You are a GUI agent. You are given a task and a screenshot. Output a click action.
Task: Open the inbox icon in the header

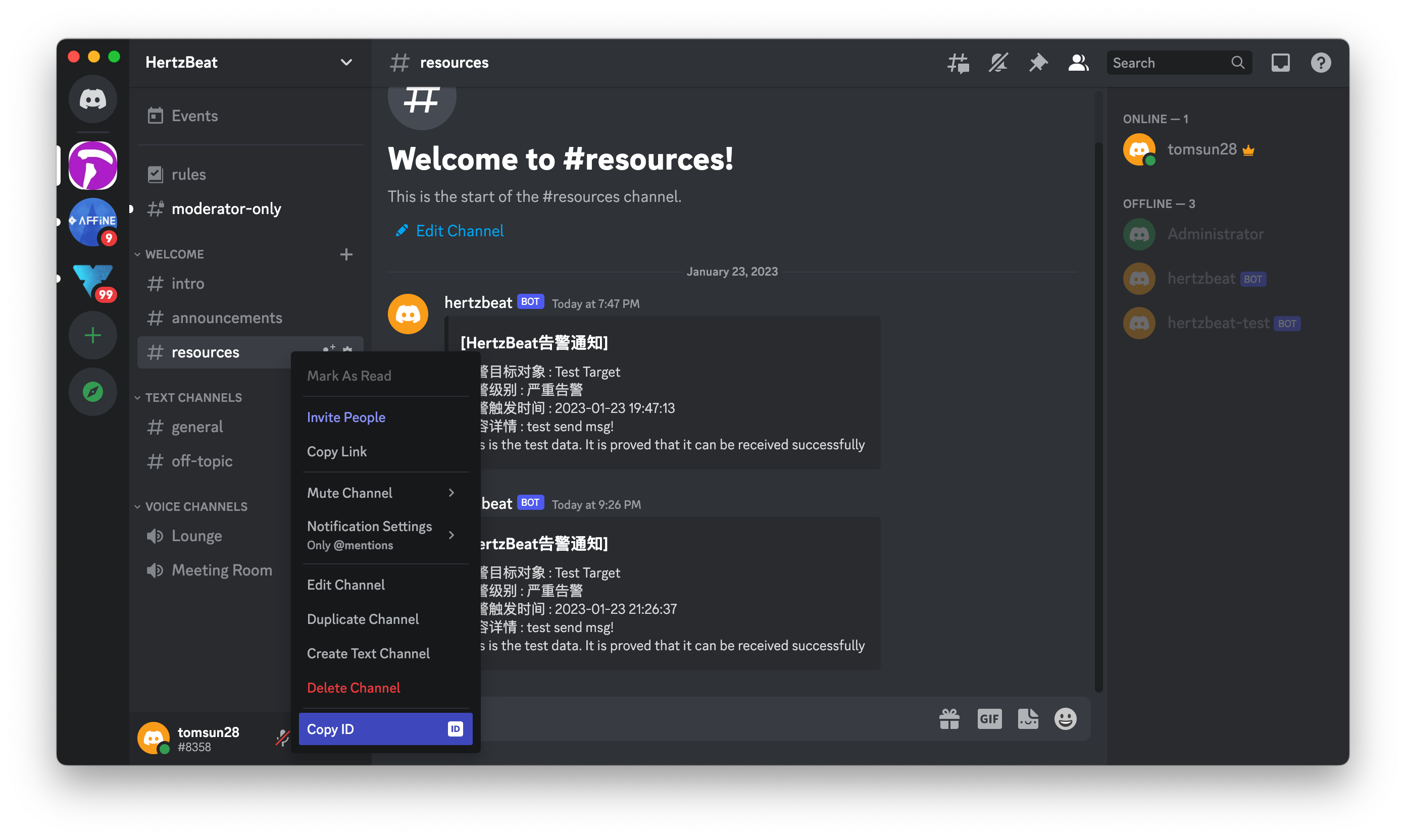point(1280,63)
